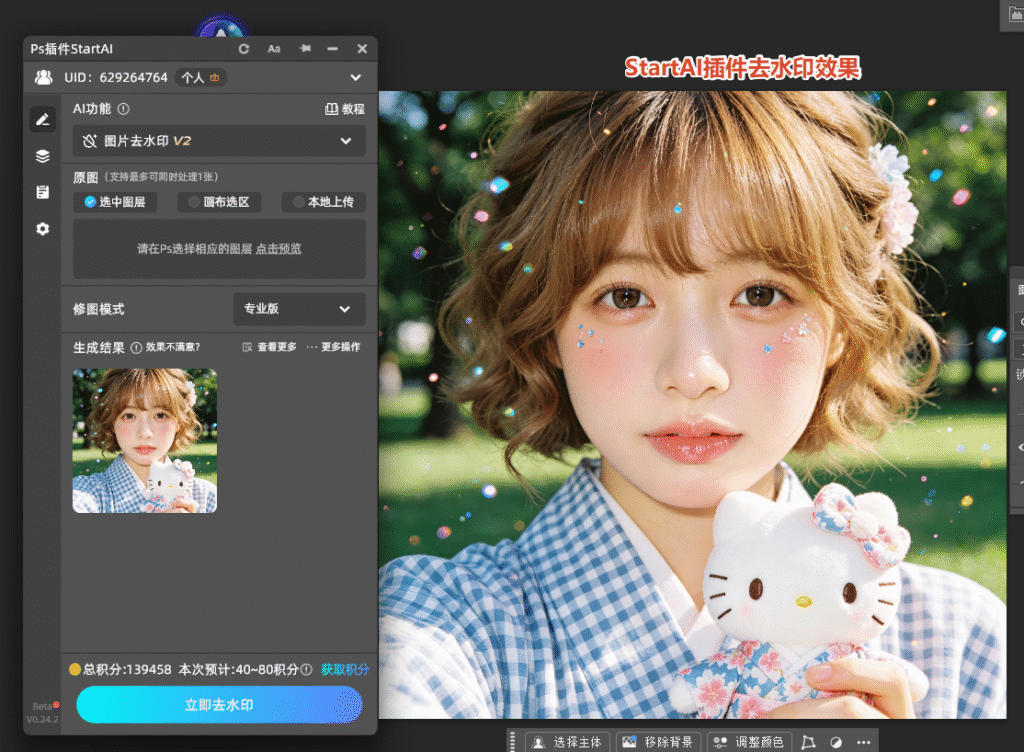Pin the StartAI plugin panel

[x=304, y=48]
